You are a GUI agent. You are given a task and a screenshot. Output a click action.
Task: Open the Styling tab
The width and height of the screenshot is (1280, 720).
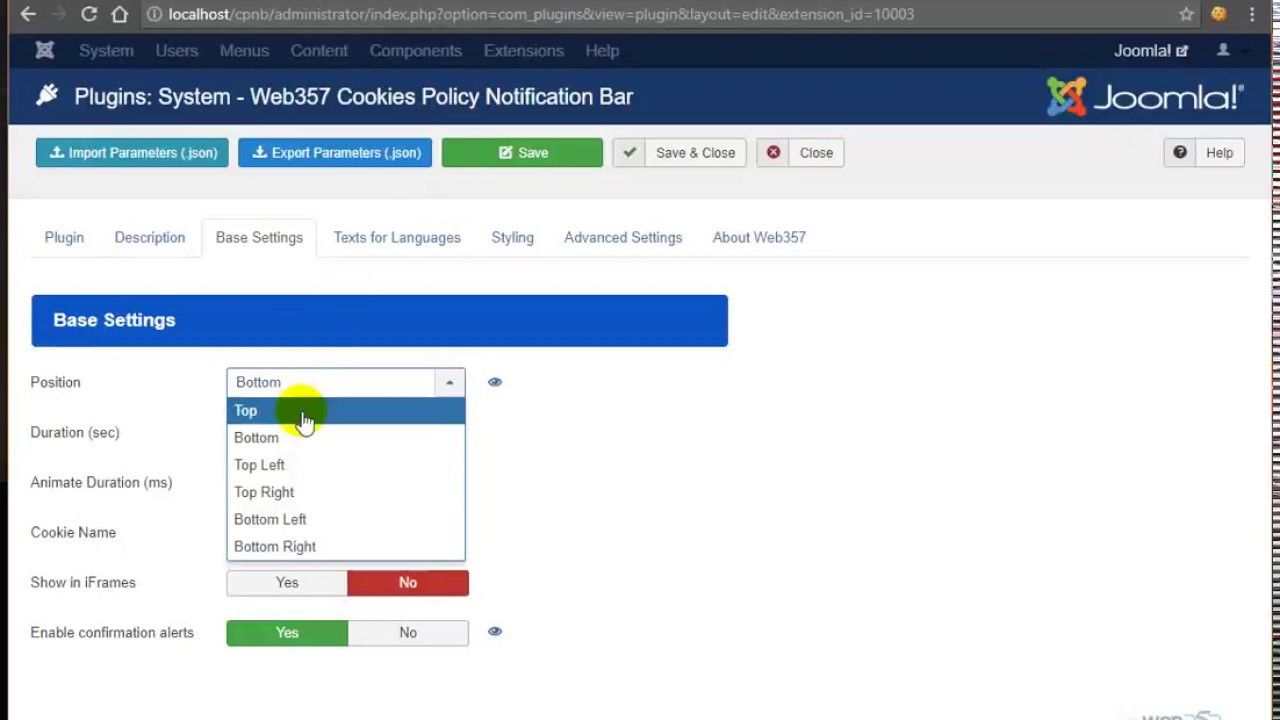coord(512,238)
